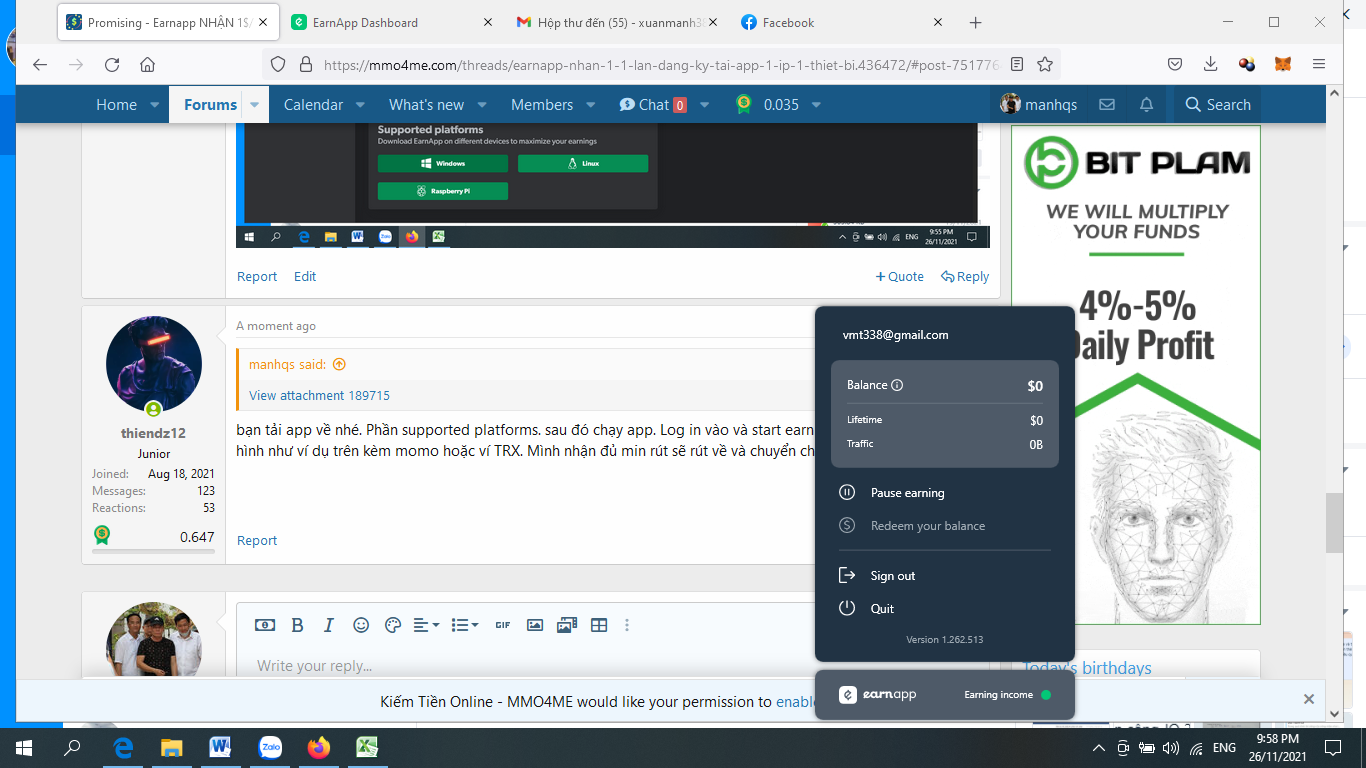Open Microsoft Word from the taskbar

coord(221,747)
